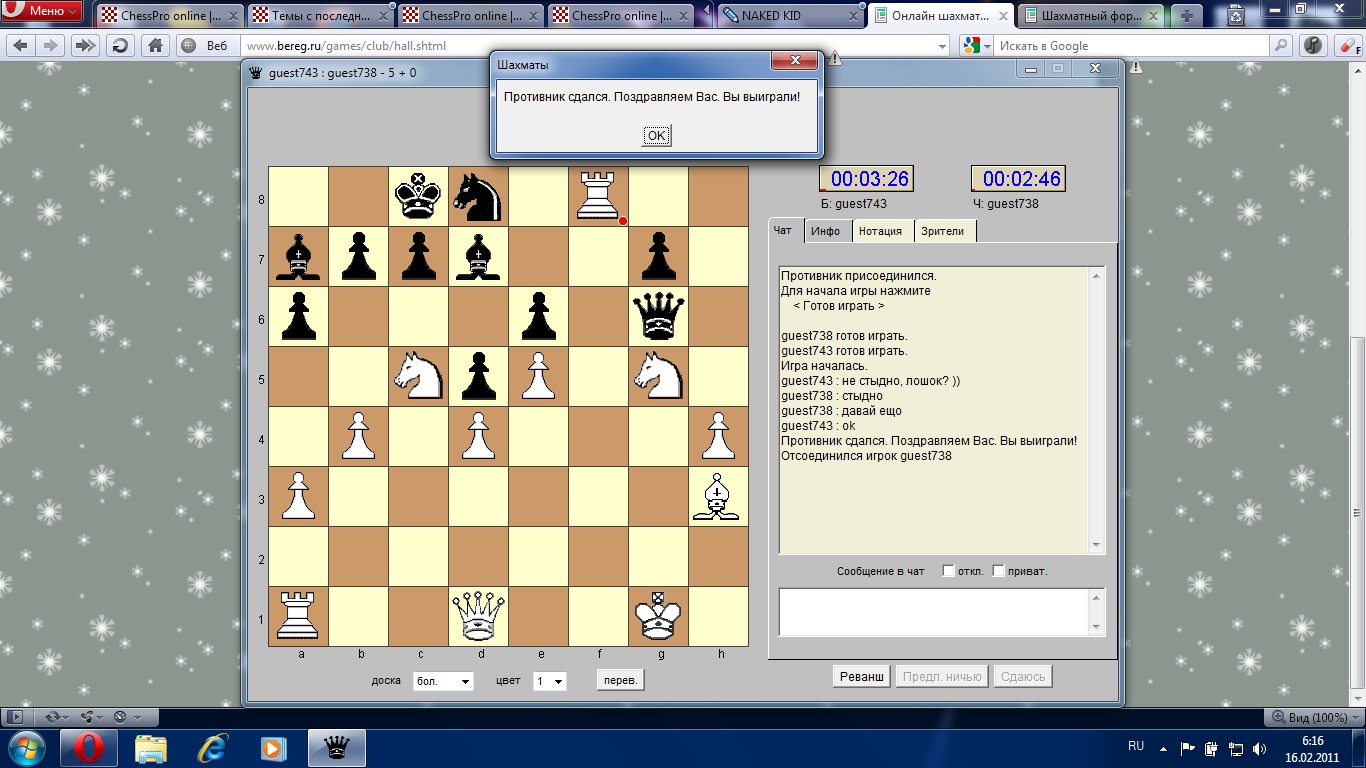Click the 'Реванш' rematch button

pos(861,677)
